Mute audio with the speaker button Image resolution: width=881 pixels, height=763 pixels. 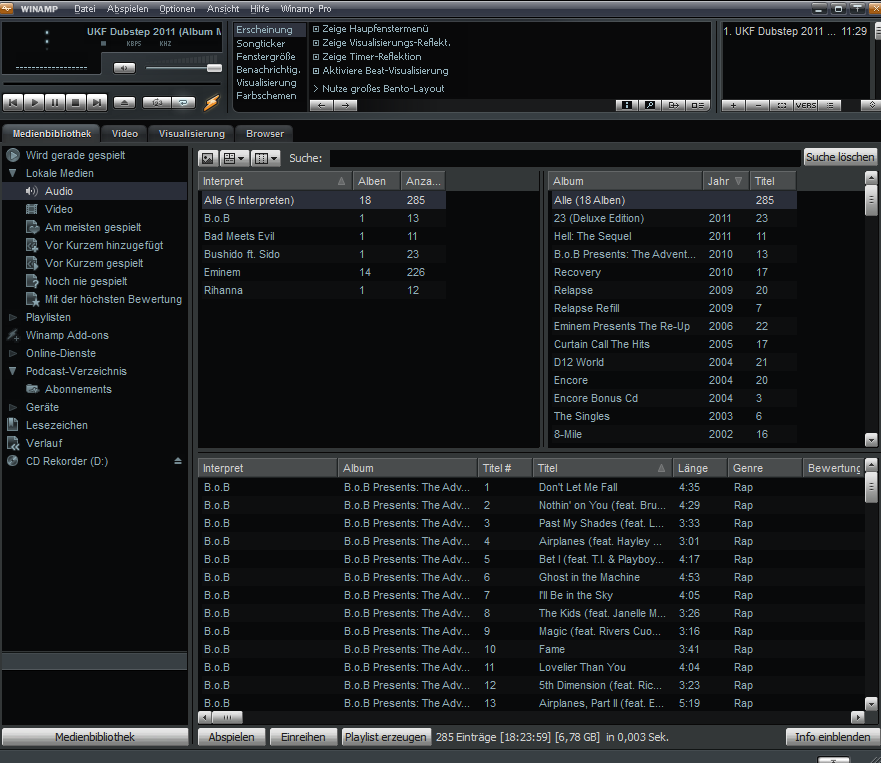(x=124, y=68)
